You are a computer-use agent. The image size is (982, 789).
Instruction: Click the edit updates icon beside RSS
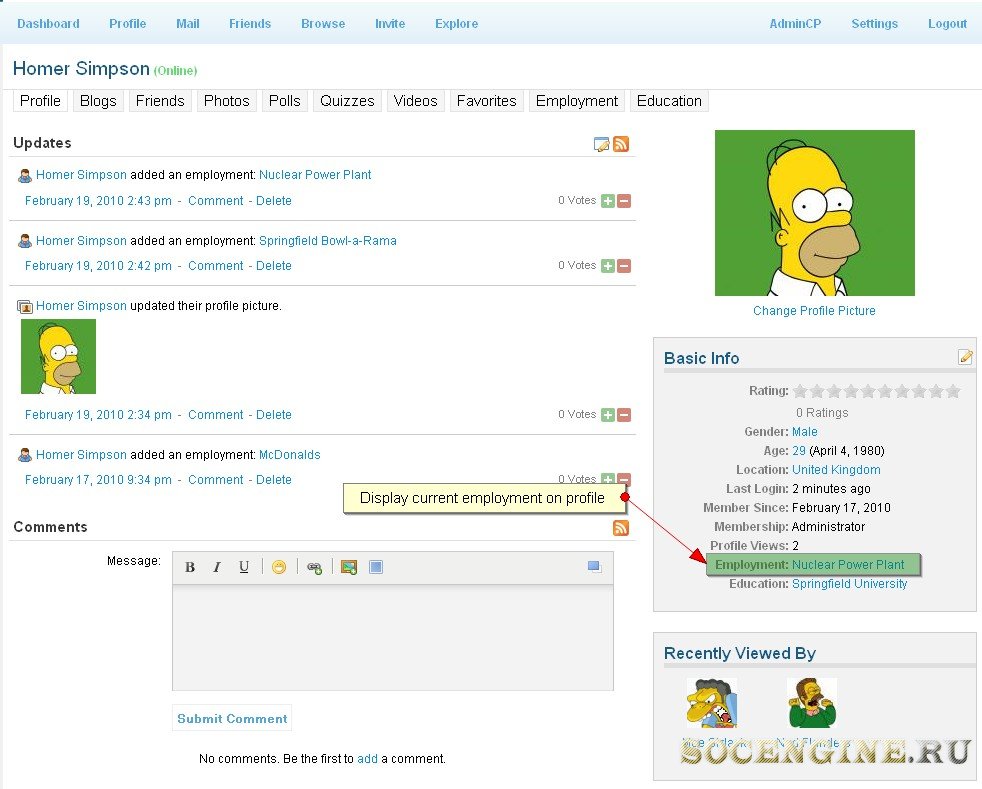[x=601, y=144]
